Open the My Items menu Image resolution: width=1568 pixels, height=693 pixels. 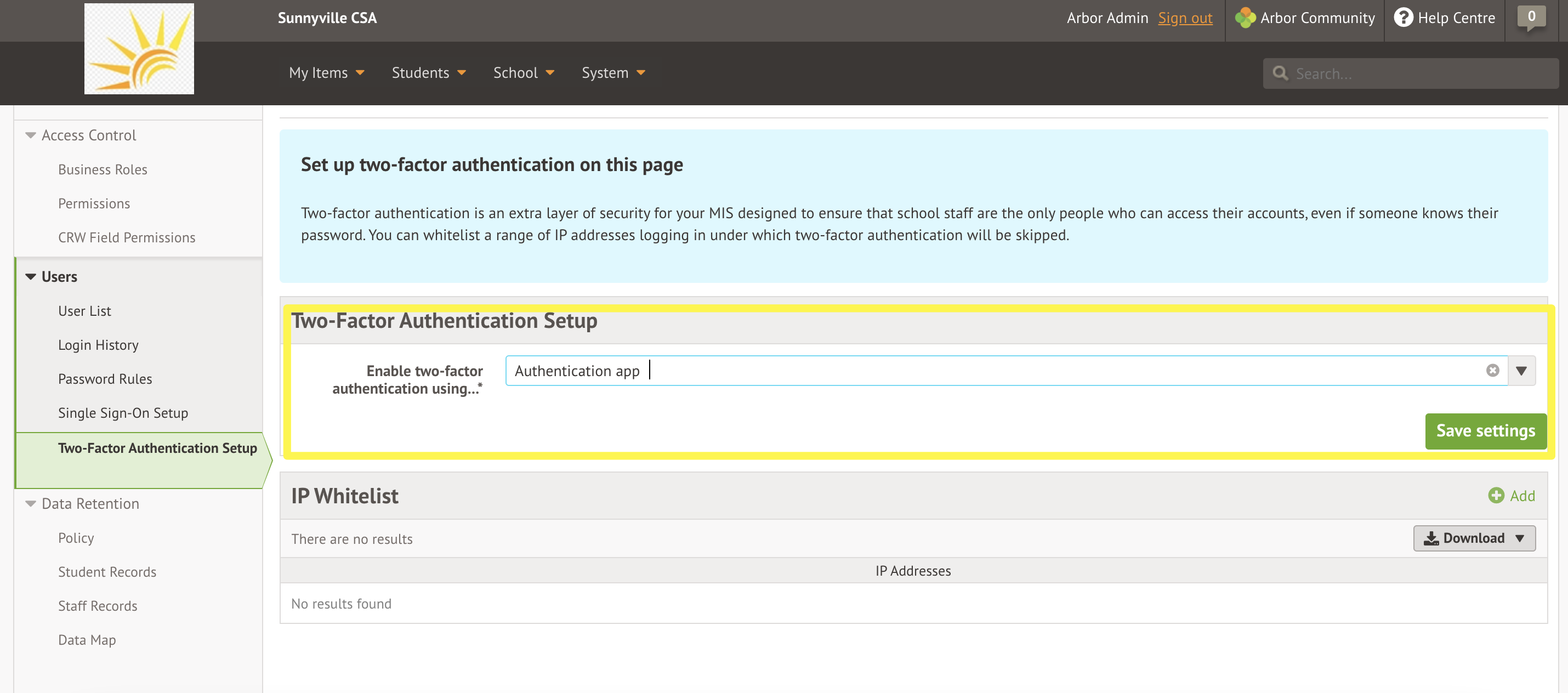click(x=326, y=73)
